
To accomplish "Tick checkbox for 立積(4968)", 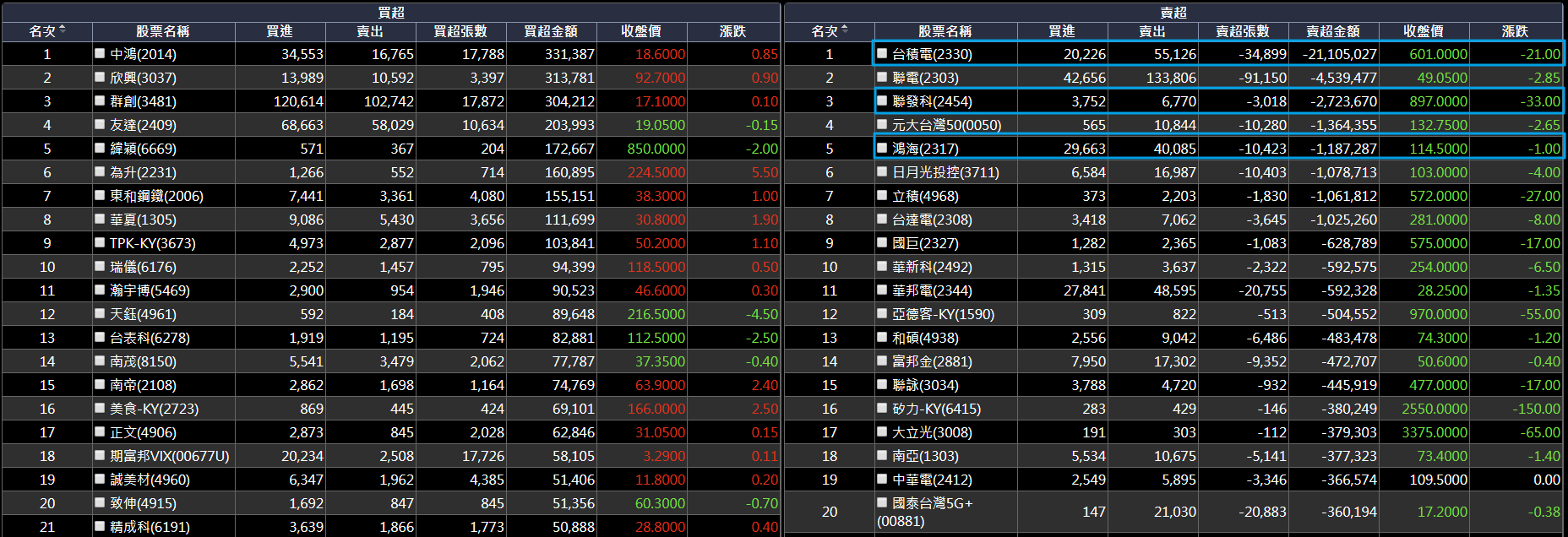I will coord(882,195).
